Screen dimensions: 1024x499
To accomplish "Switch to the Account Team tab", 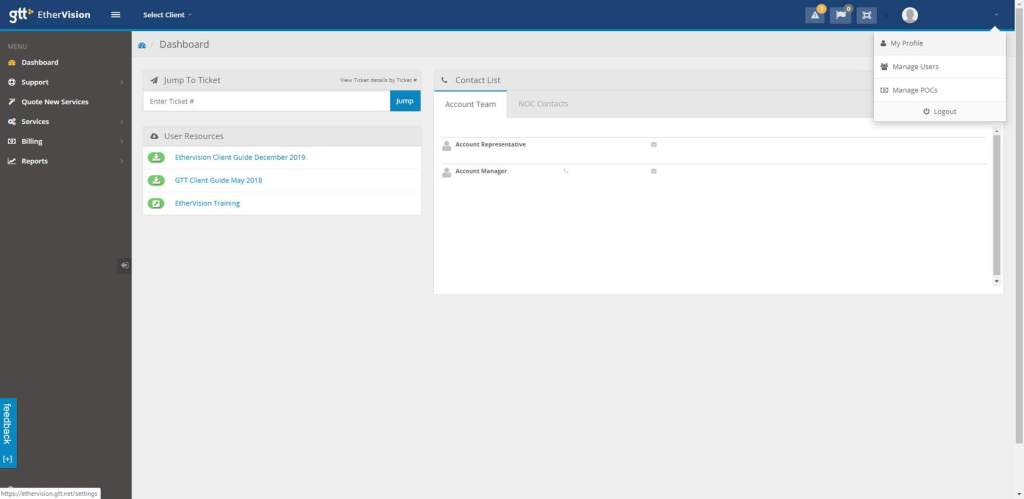I will [x=470, y=104].
